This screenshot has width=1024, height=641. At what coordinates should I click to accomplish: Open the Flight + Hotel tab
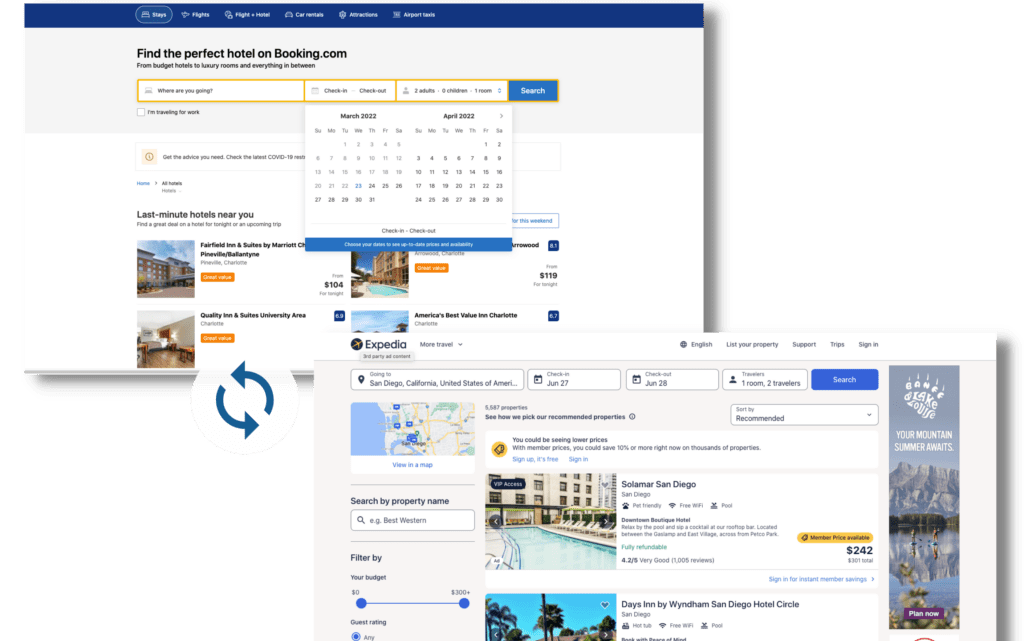pos(247,14)
